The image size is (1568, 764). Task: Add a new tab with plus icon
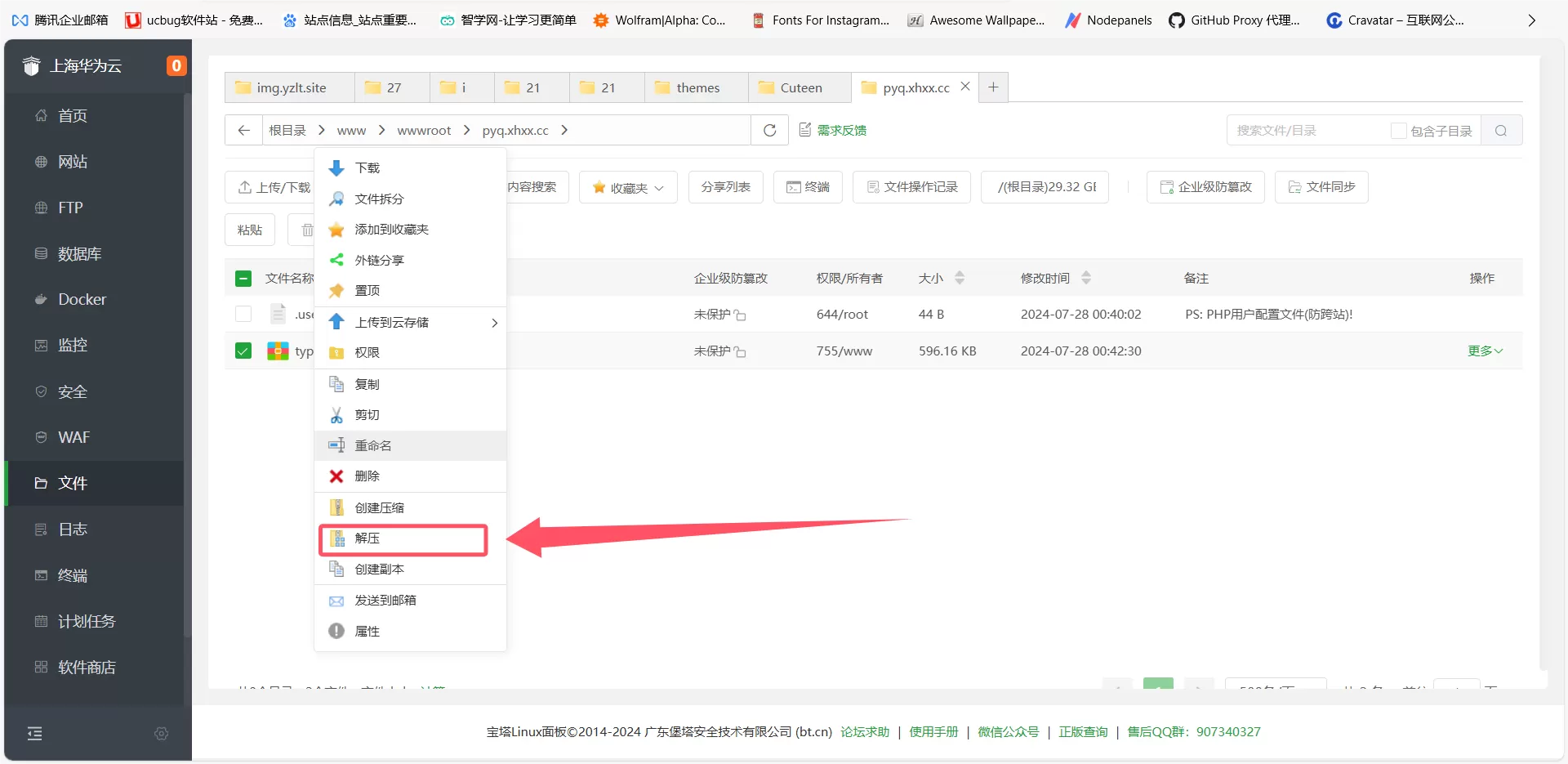point(993,87)
